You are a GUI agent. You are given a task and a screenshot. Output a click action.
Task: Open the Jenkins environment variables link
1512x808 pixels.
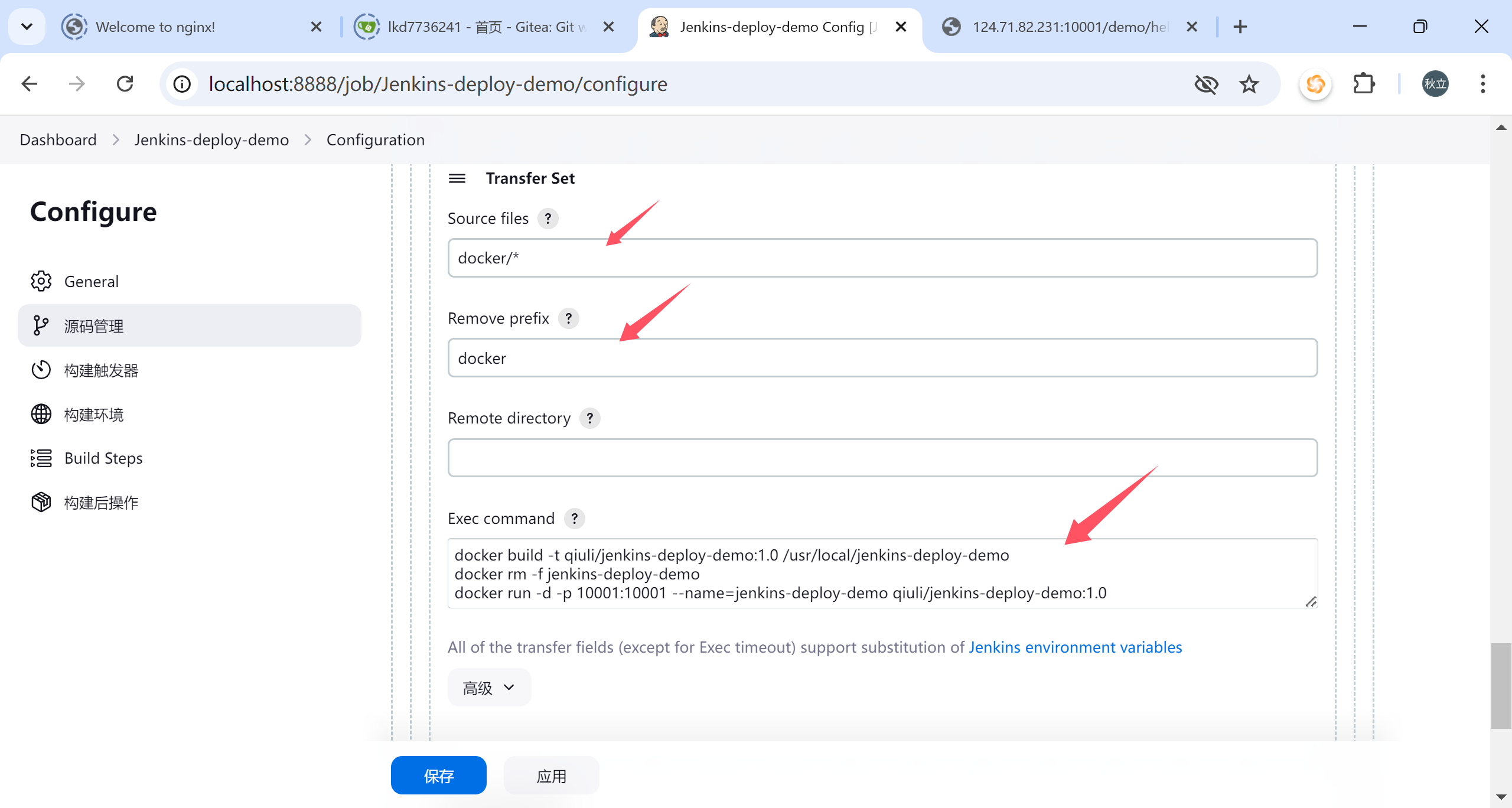pos(1075,647)
